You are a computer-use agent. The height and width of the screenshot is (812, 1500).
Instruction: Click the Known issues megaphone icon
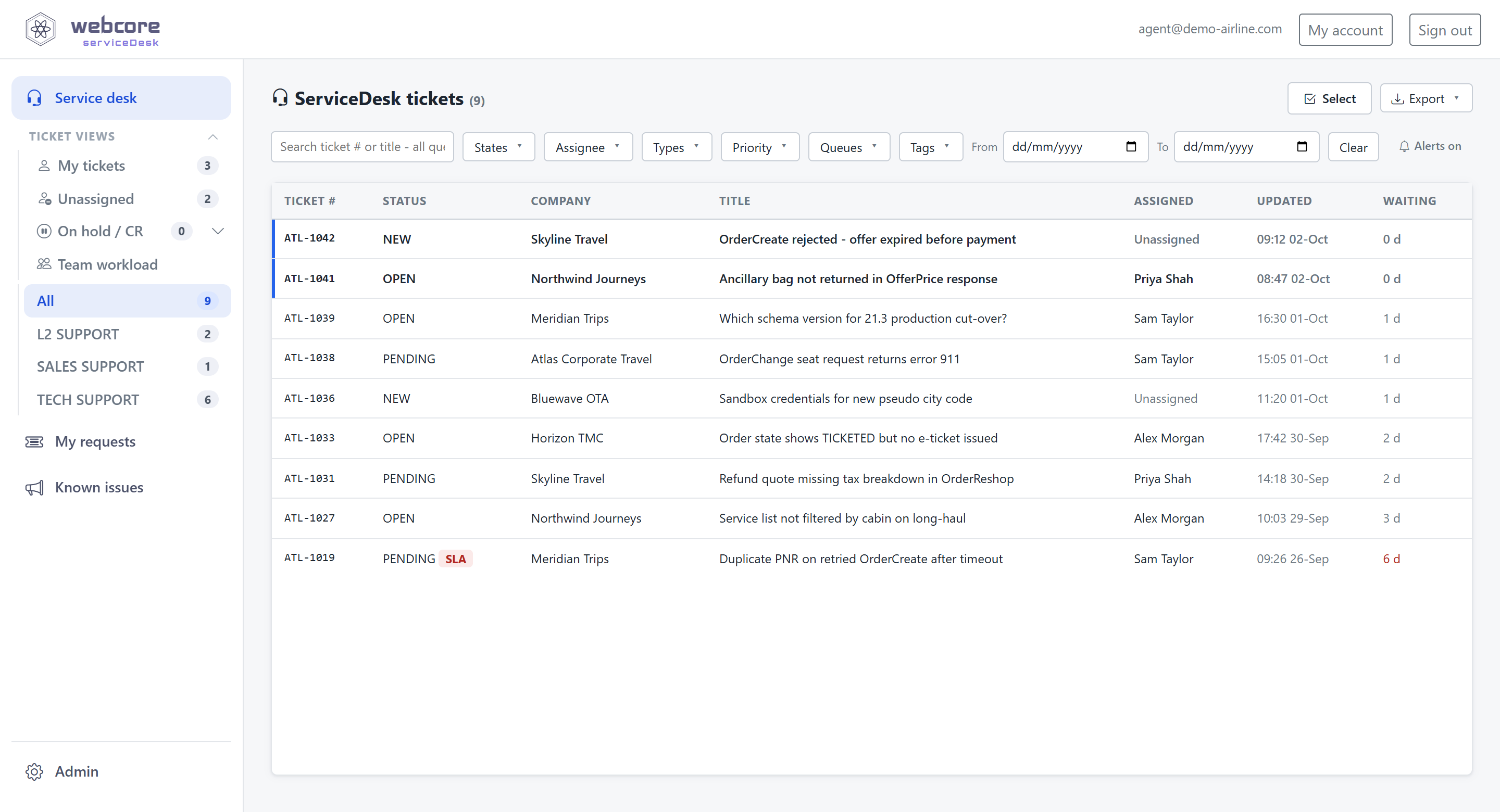[x=34, y=488]
